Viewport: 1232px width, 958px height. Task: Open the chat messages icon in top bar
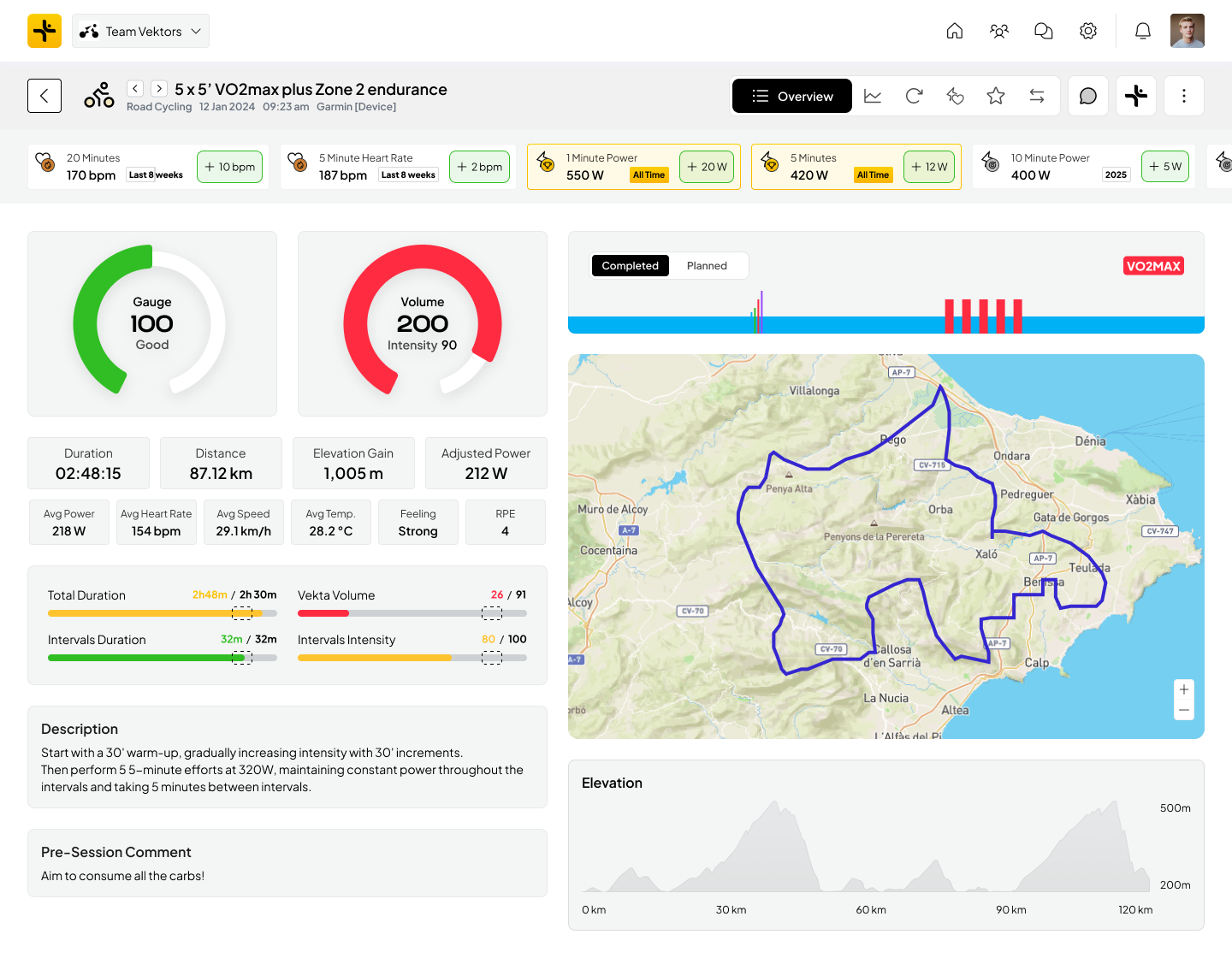coord(1044,31)
